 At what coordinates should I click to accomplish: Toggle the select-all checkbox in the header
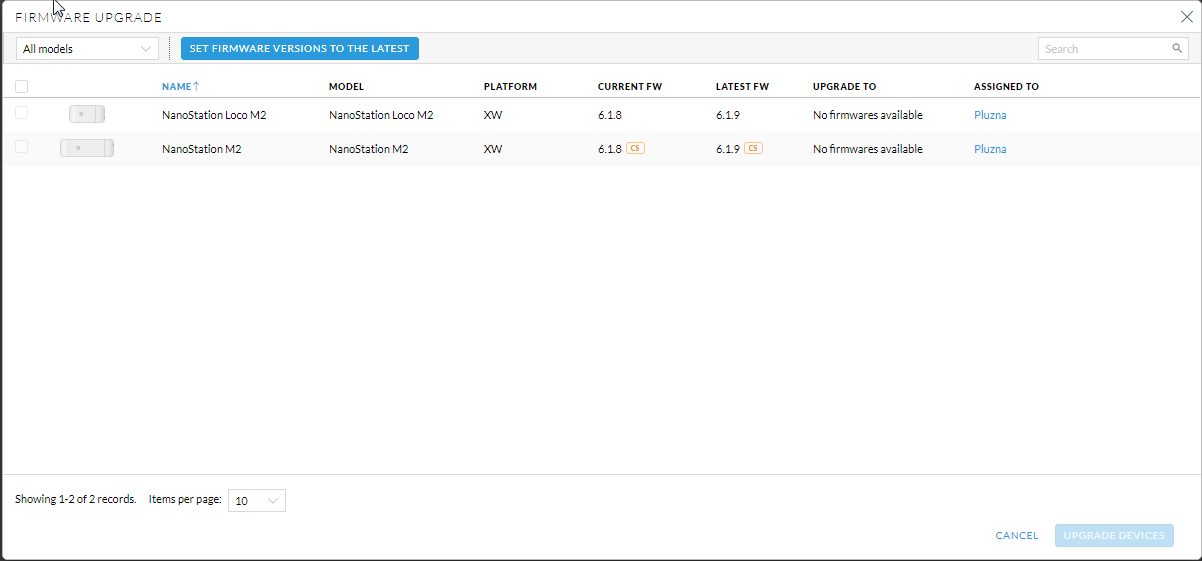(22, 87)
